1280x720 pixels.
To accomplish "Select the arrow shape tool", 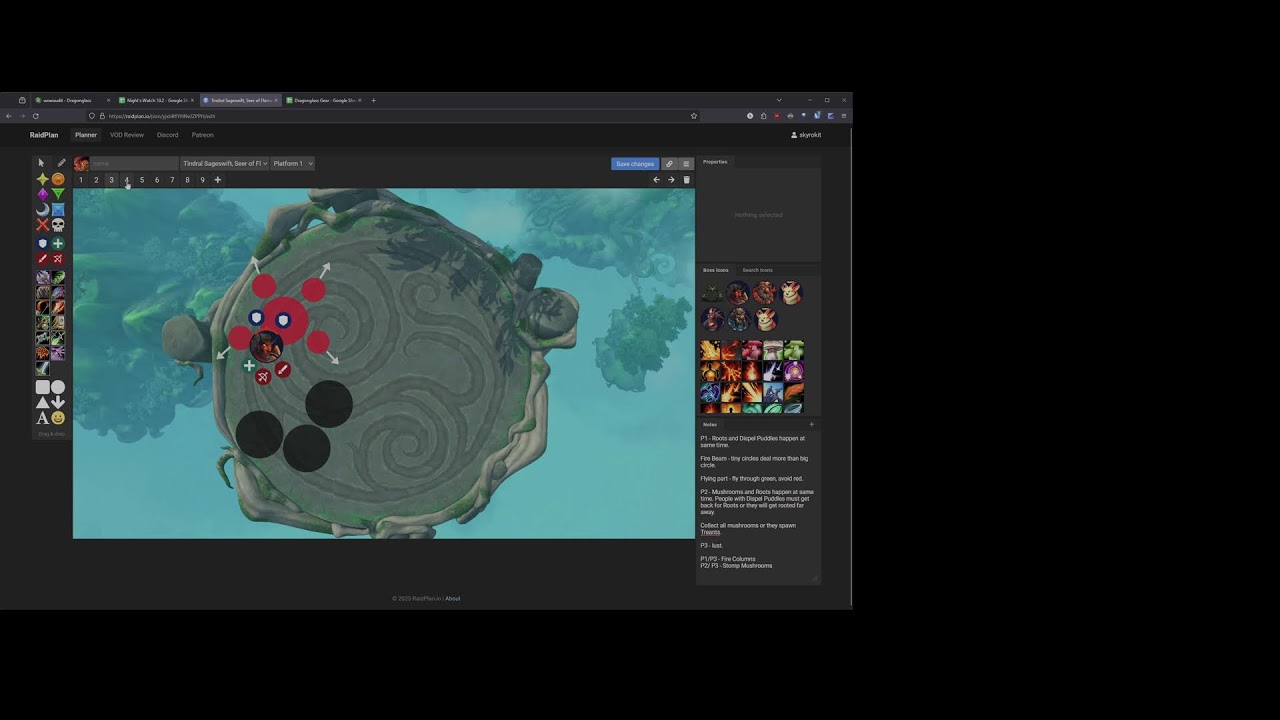I will pos(58,402).
